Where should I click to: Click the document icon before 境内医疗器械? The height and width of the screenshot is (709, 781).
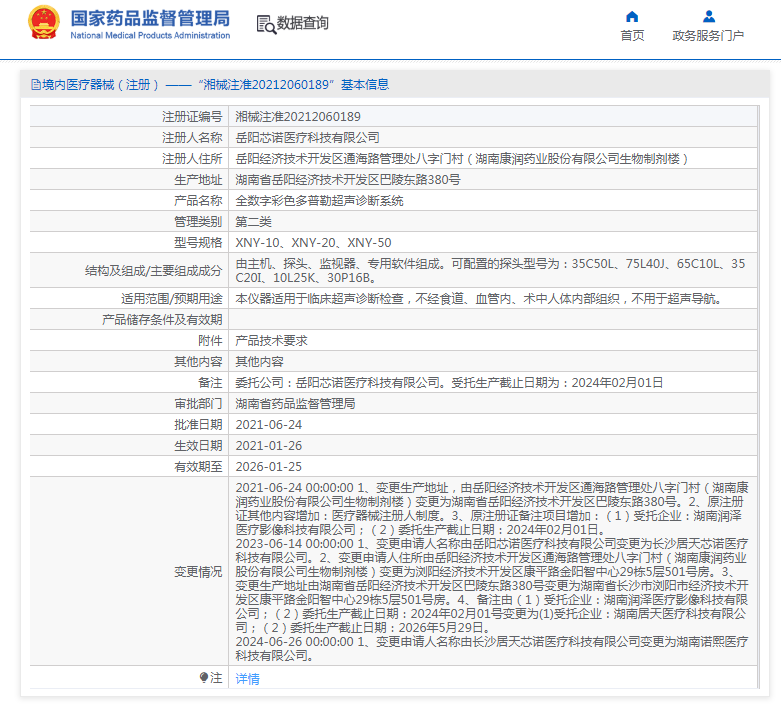pyautogui.click(x=36, y=85)
